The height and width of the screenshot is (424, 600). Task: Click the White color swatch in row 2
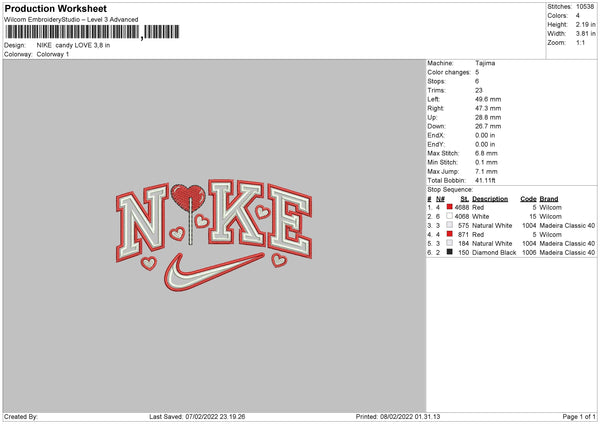click(x=449, y=216)
